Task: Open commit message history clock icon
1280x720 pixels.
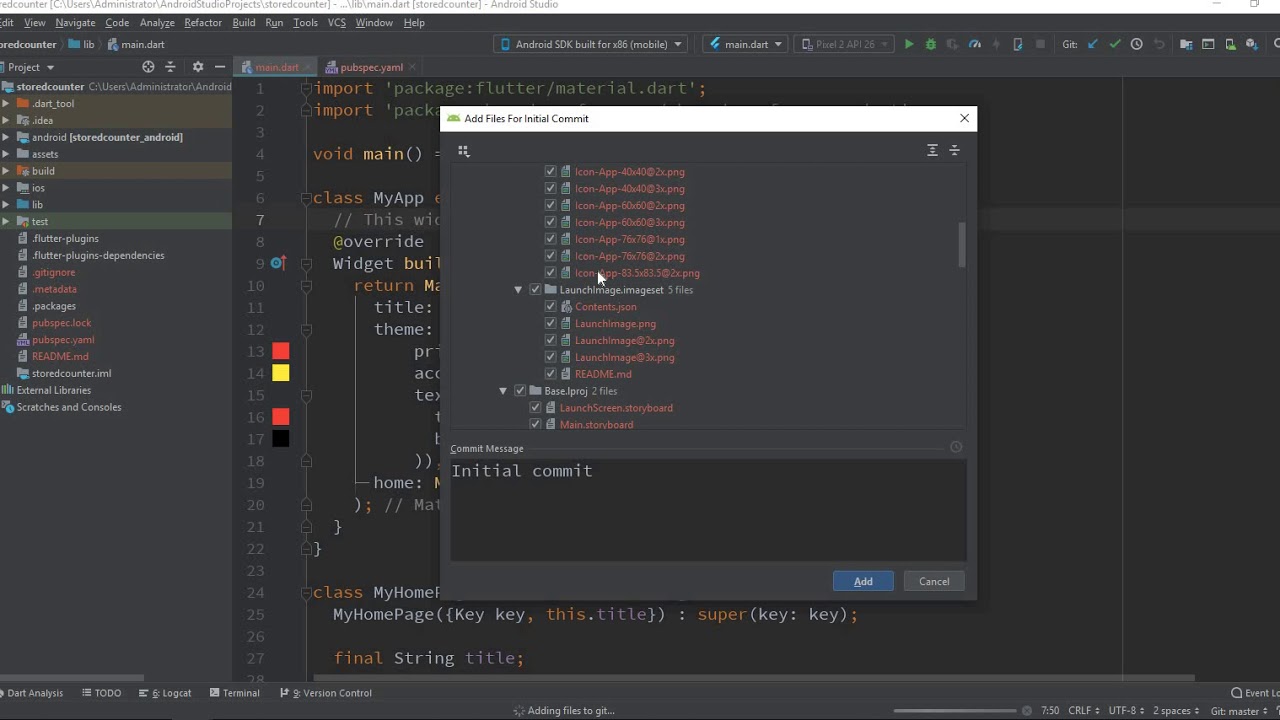Action: (x=956, y=448)
